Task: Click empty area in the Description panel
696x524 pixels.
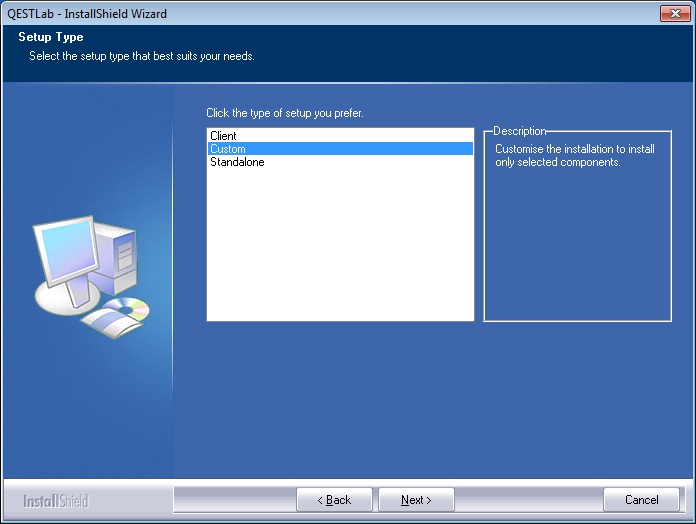Action: click(x=577, y=250)
